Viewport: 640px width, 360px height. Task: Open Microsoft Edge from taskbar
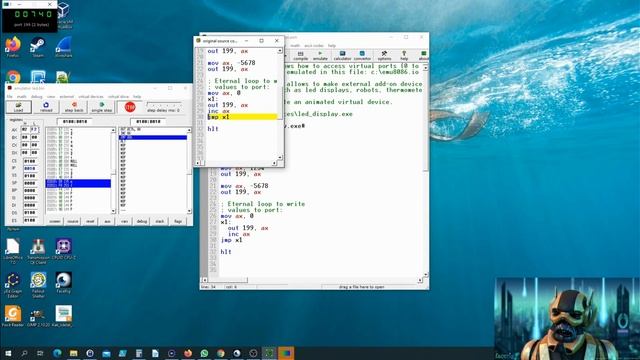pyautogui.click(x=57, y=353)
